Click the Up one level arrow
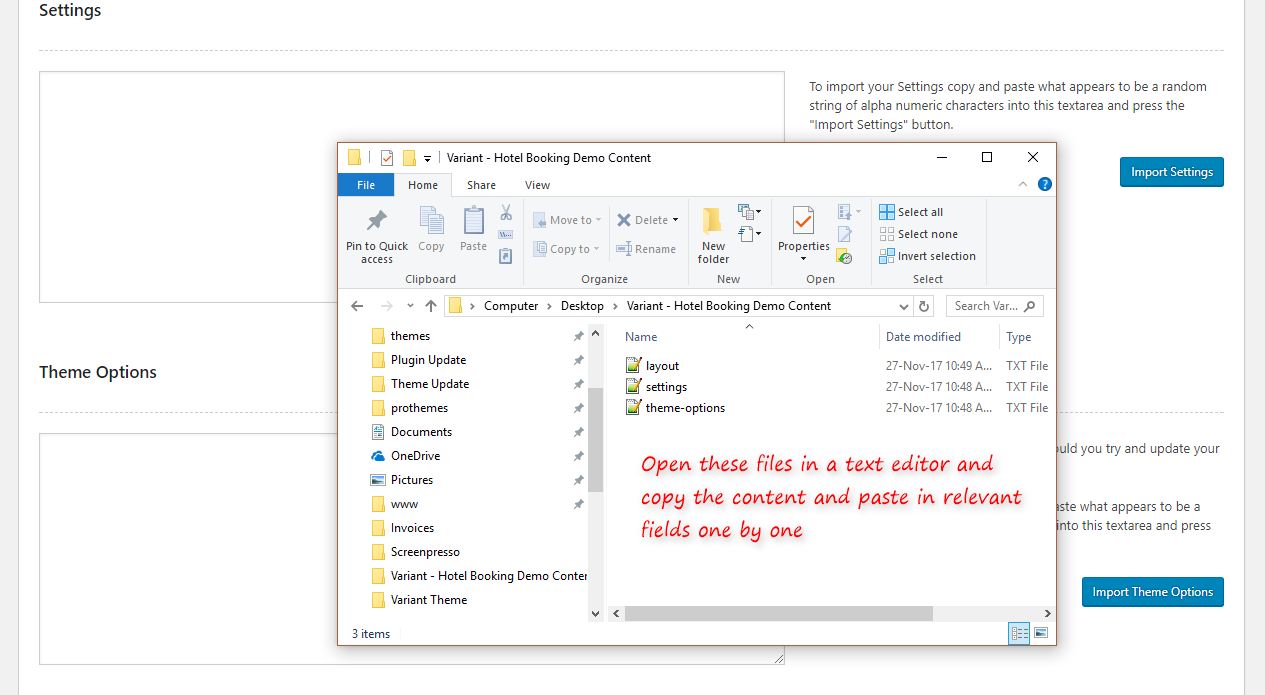This screenshot has width=1265, height=695. 431,306
